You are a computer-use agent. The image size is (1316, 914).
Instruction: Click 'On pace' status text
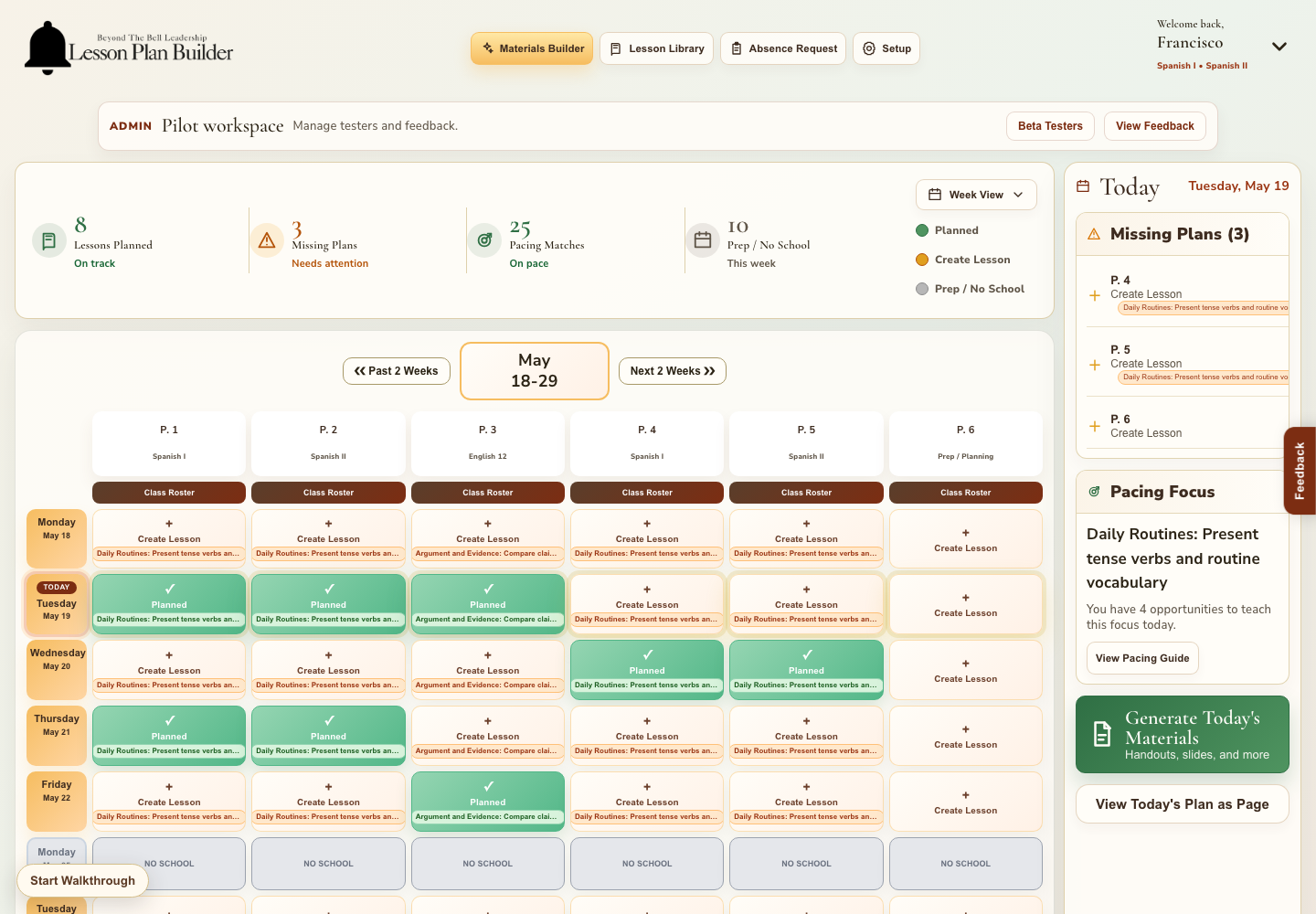pyautogui.click(x=529, y=263)
